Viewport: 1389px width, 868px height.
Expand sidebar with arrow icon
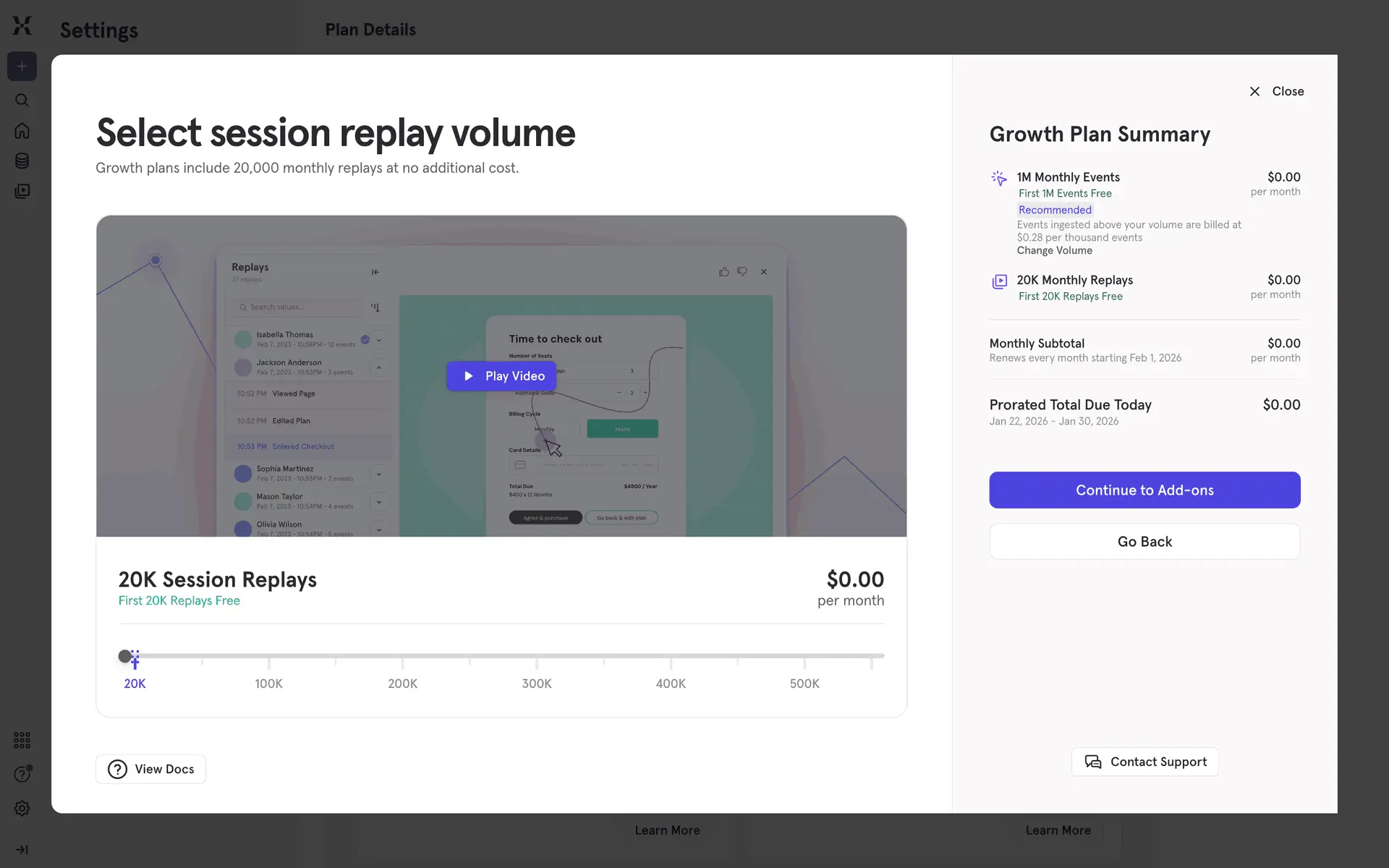coord(22,850)
